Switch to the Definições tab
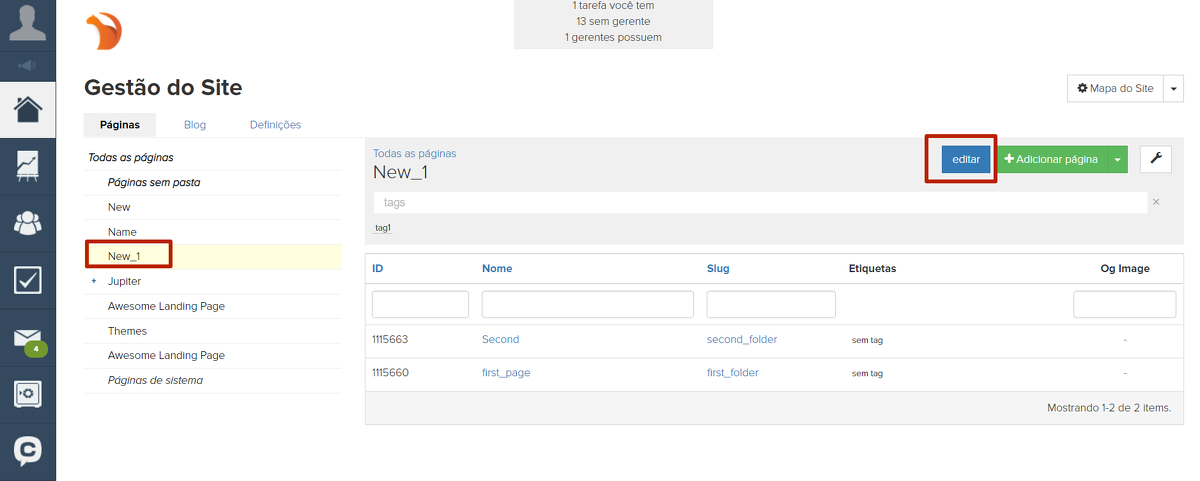The height and width of the screenshot is (481, 1200). (275, 125)
